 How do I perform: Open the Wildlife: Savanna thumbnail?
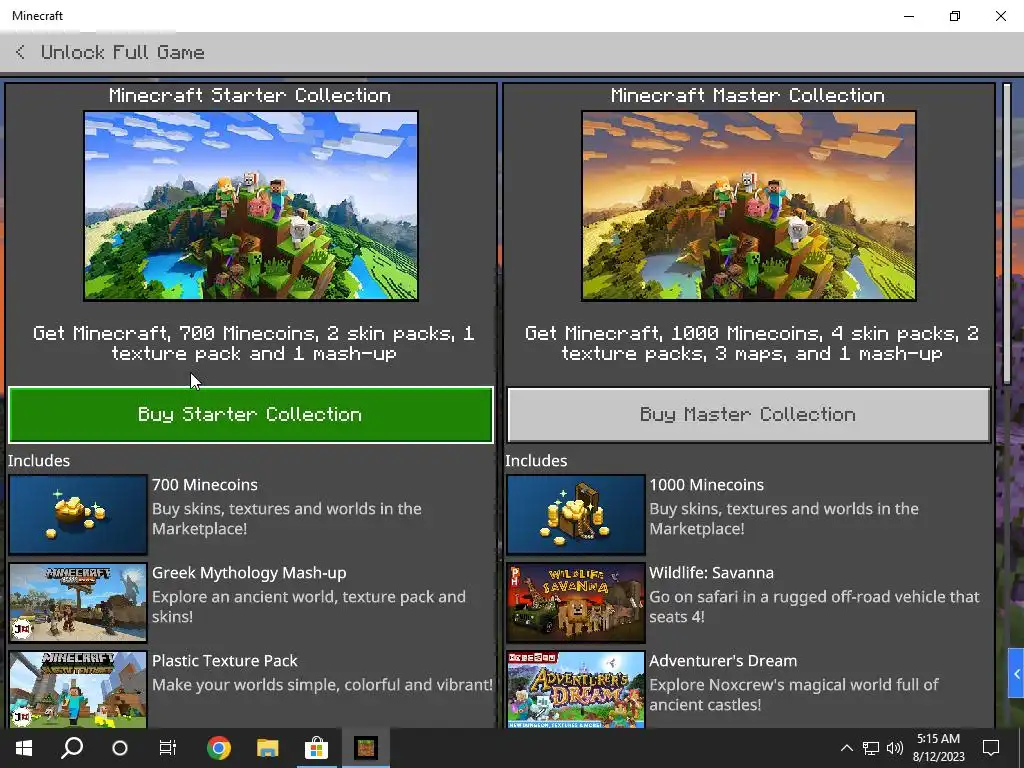575,603
